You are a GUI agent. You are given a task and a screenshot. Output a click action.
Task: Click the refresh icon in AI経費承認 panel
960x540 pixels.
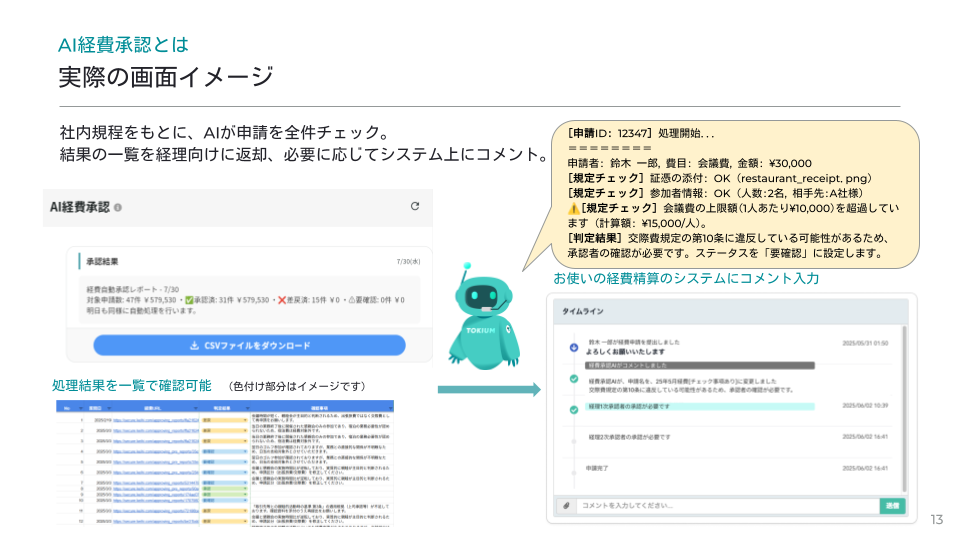[x=415, y=206]
